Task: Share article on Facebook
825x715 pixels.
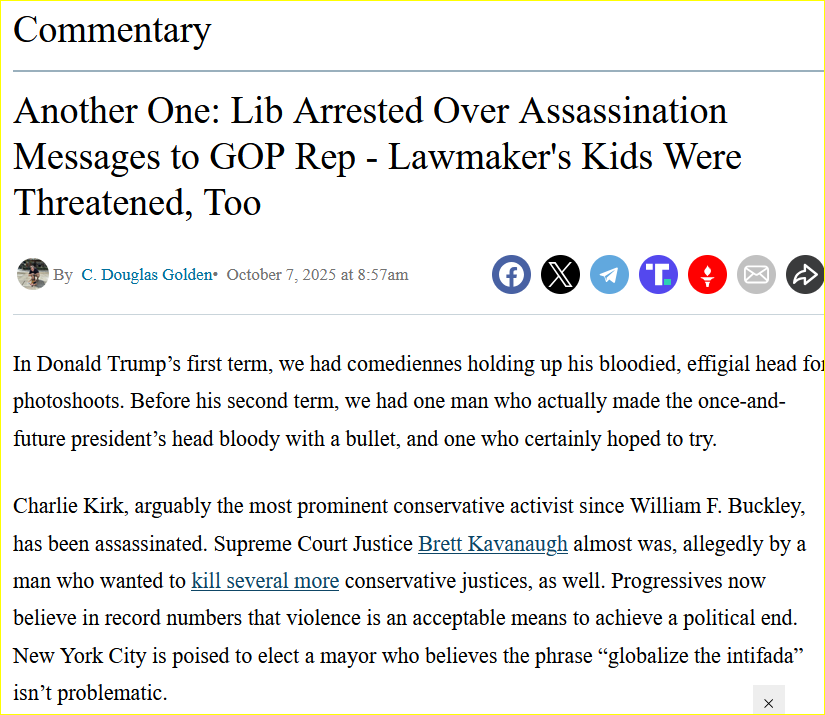Action: [511, 274]
